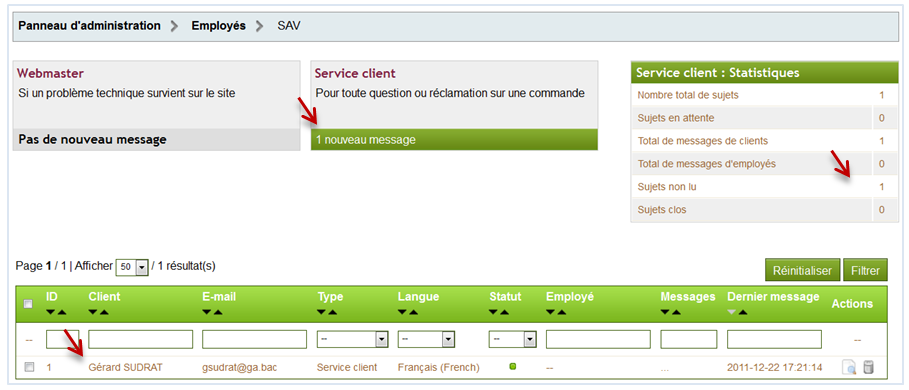Click the Réinitialiser button
The image size is (909, 390).
tap(802, 271)
